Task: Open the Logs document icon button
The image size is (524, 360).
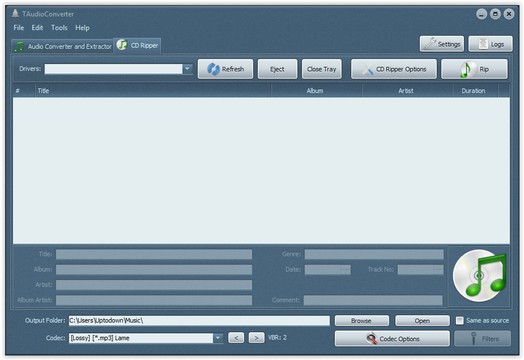Action: [x=490, y=44]
